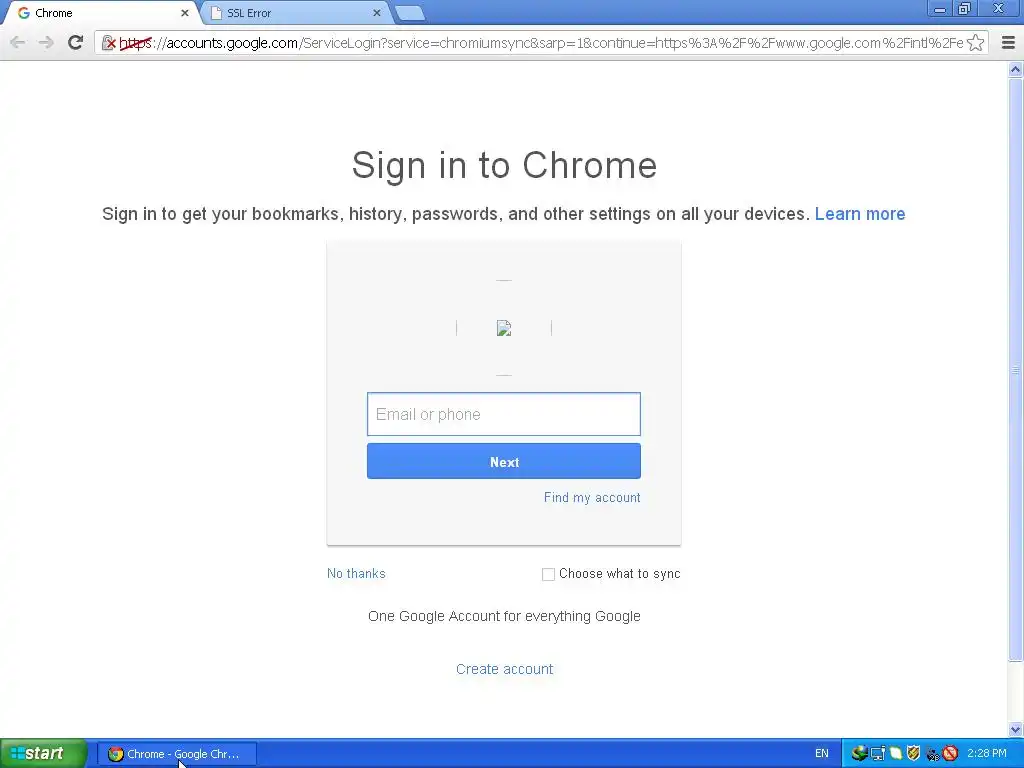Open the Windows start menu
The width and height of the screenshot is (1024, 768).
43,754
